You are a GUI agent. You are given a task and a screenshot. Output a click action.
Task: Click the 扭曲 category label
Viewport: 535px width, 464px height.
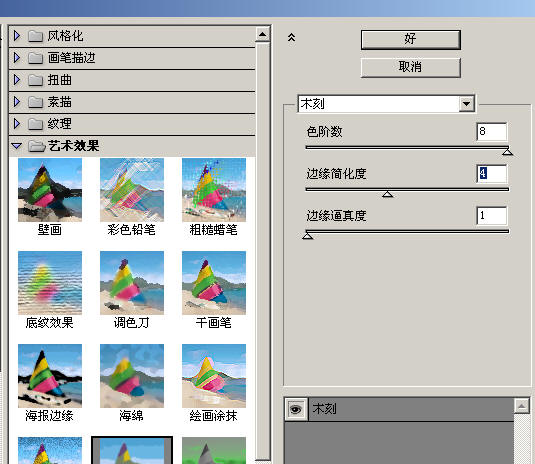point(59,80)
